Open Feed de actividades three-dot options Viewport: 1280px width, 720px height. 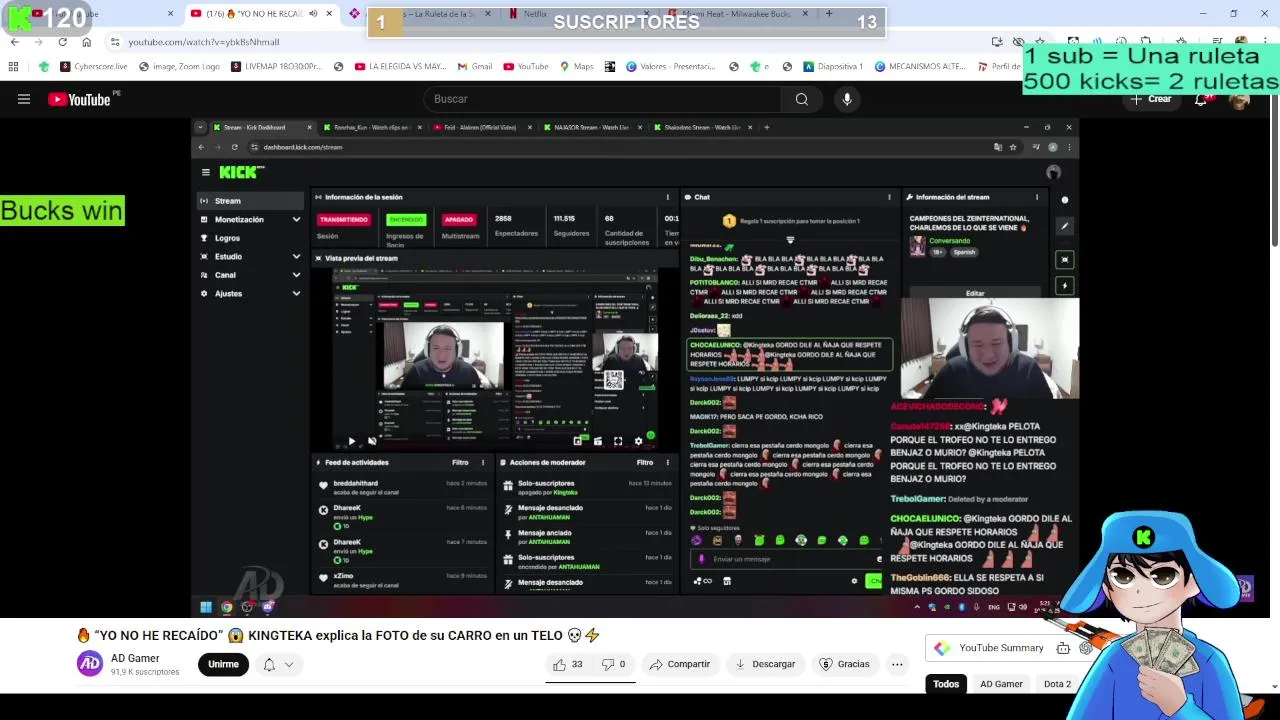pyautogui.click(x=482, y=462)
